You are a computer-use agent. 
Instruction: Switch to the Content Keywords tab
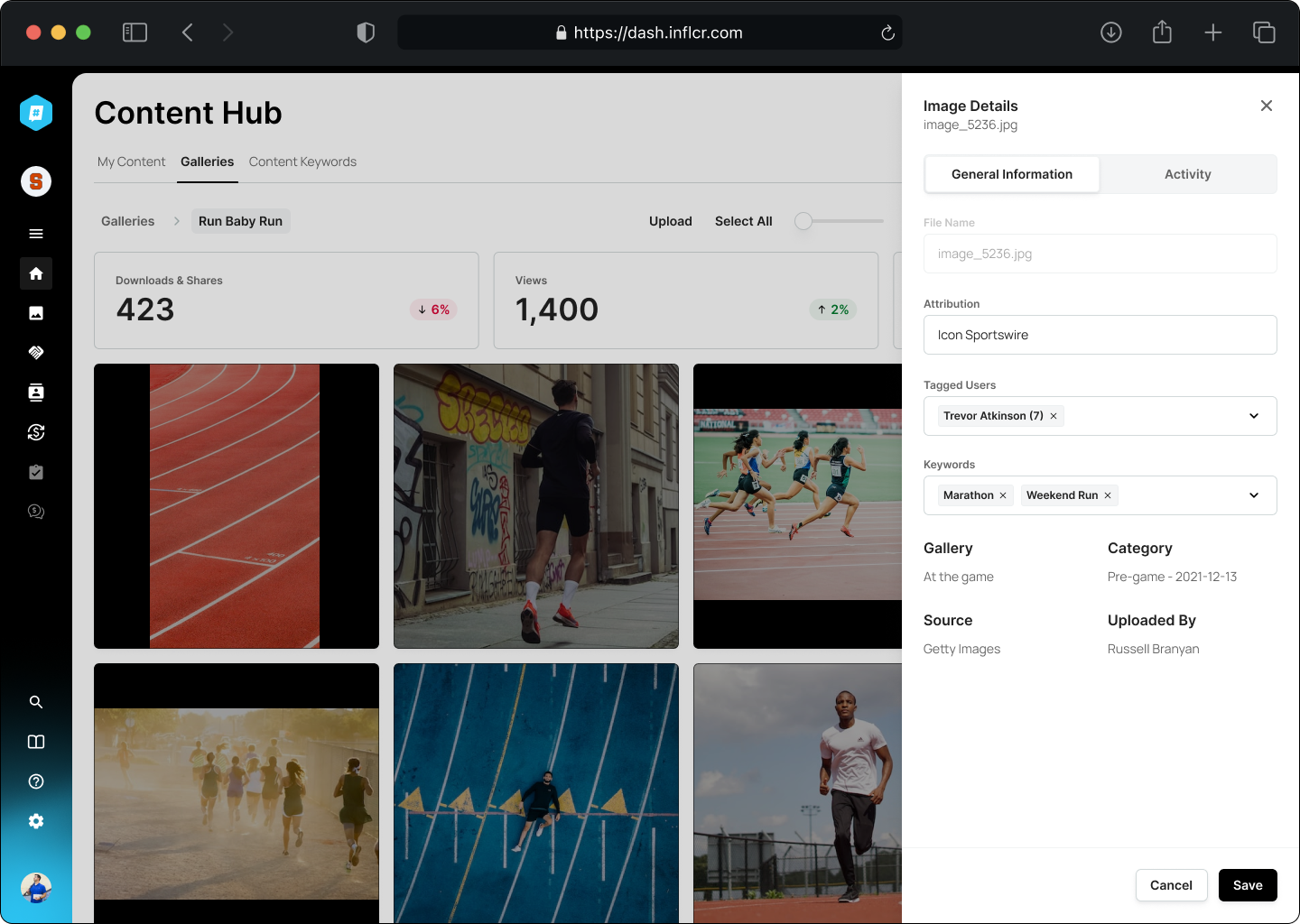[302, 162]
